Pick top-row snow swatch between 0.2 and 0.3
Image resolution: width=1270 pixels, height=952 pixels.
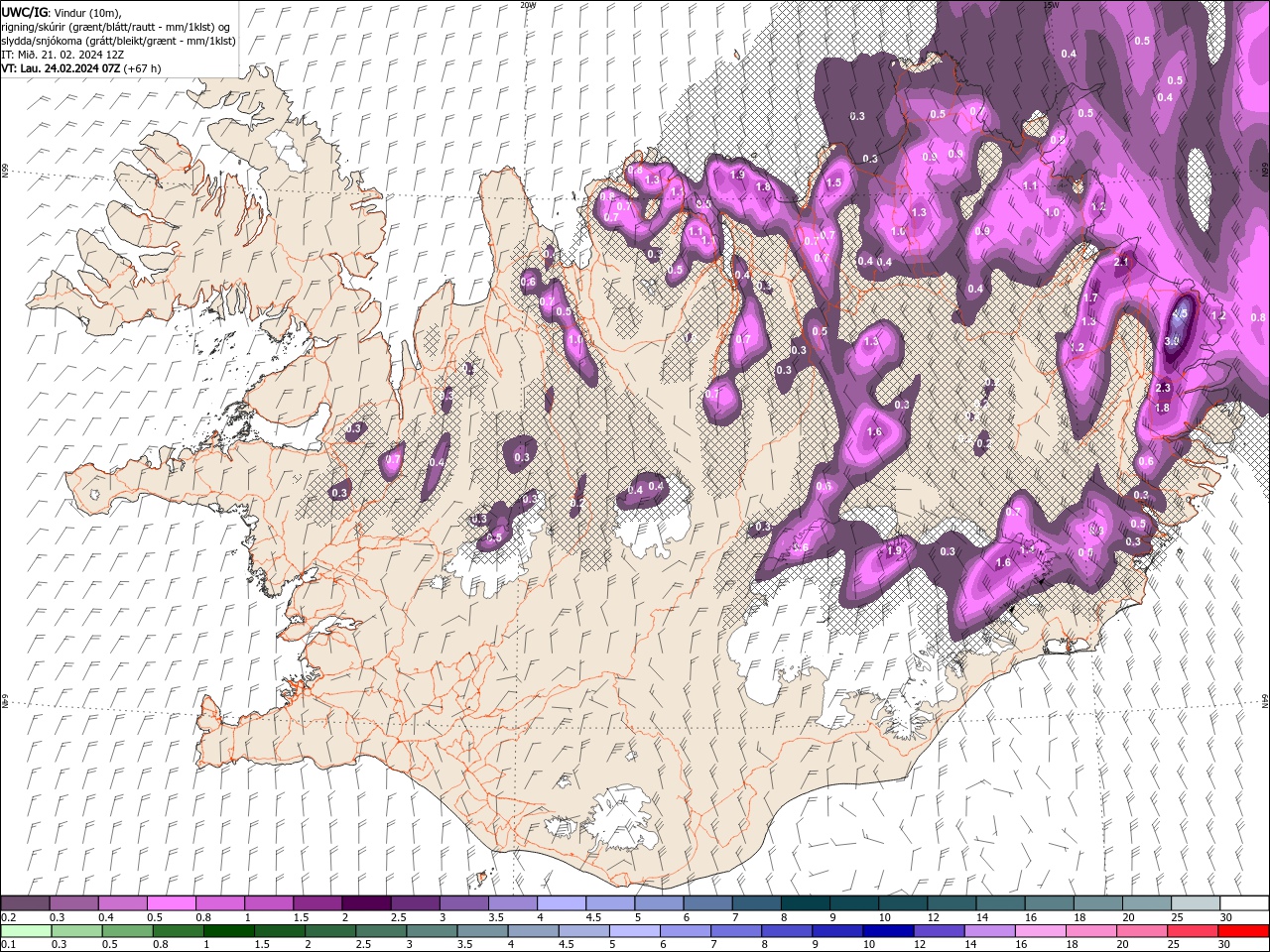tap(26, 903)
